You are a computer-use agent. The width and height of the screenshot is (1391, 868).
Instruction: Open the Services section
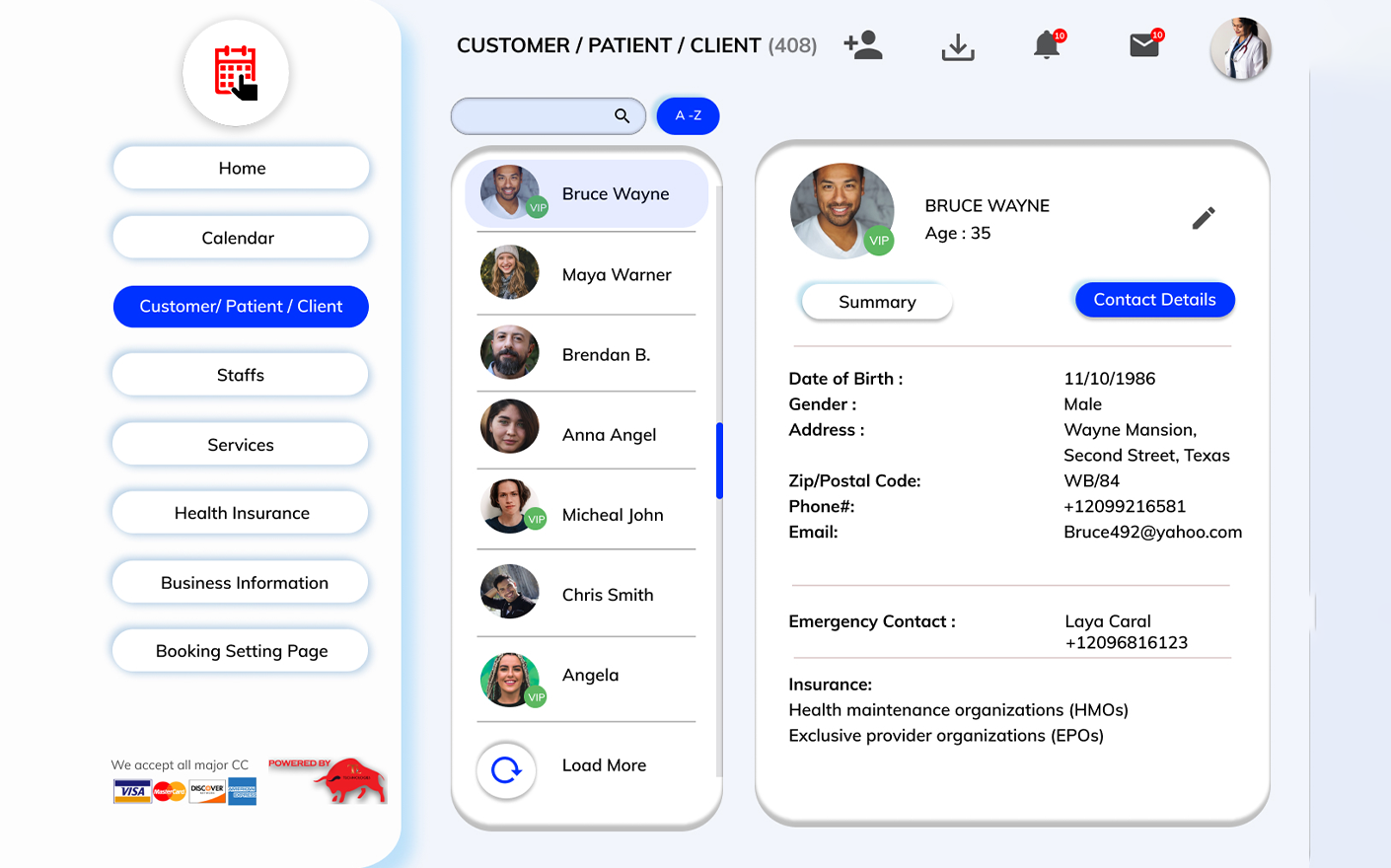pyautogui.click(x=241, y=445)
